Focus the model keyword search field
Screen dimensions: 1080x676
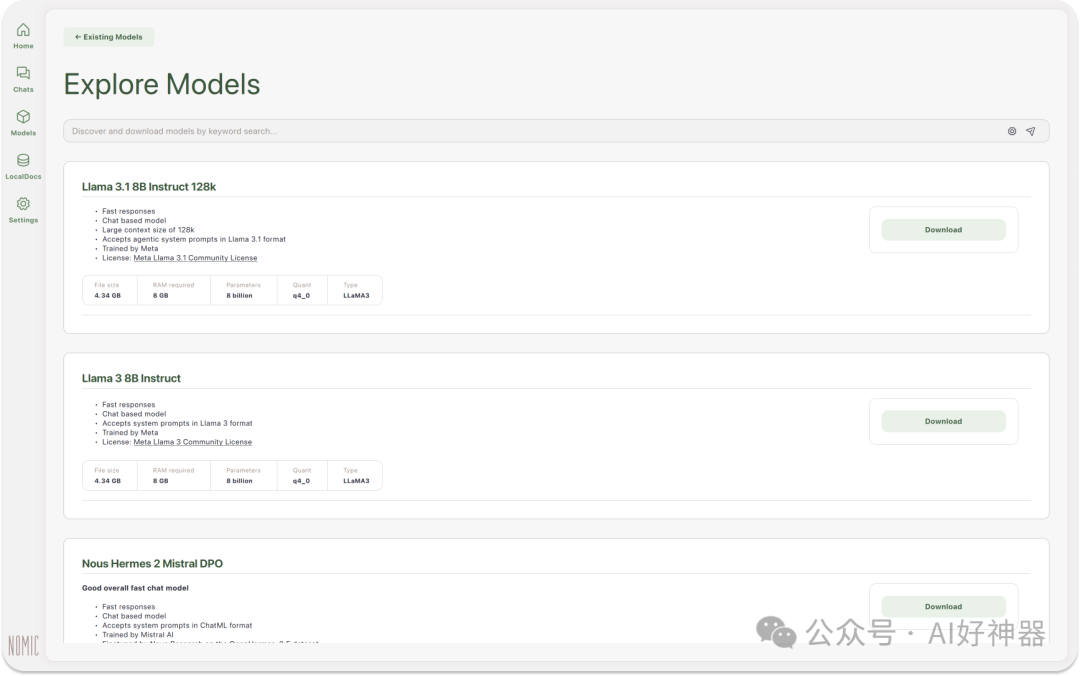point(556,131)
